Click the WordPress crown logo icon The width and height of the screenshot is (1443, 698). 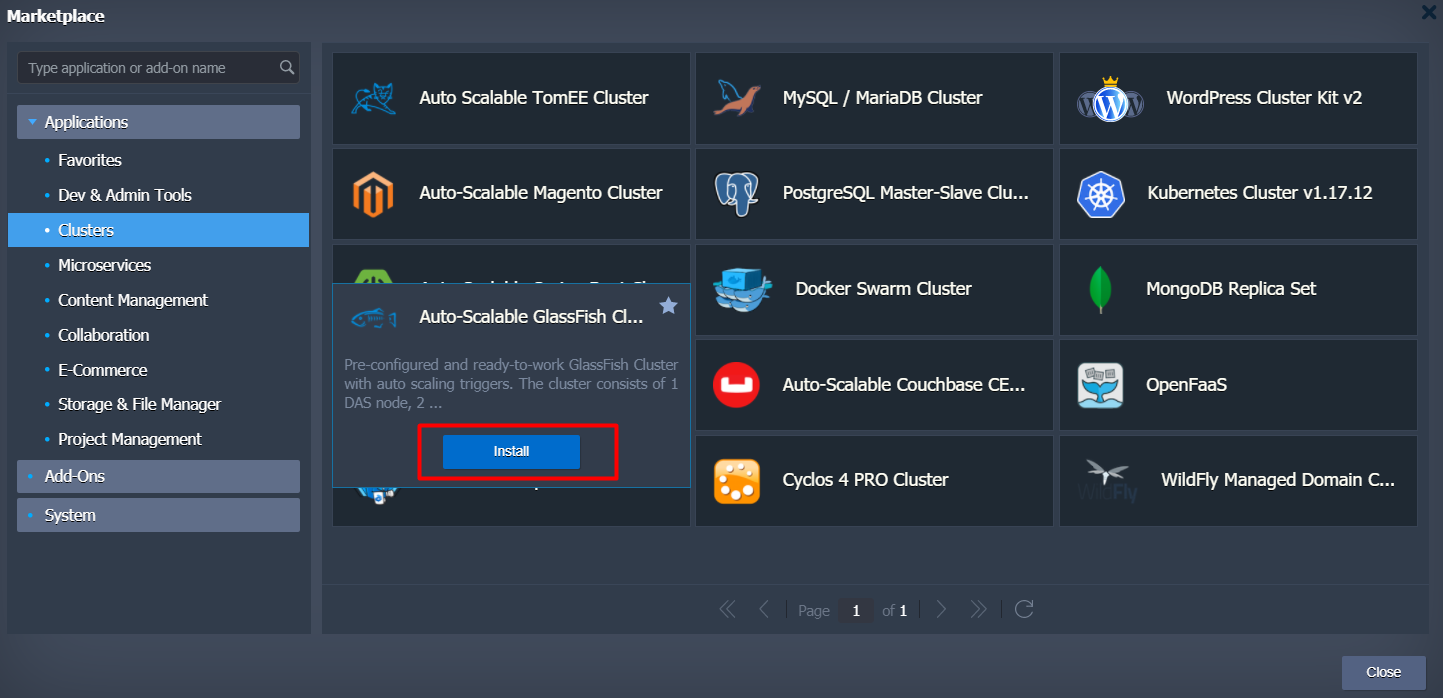[x=1110, y=99]
